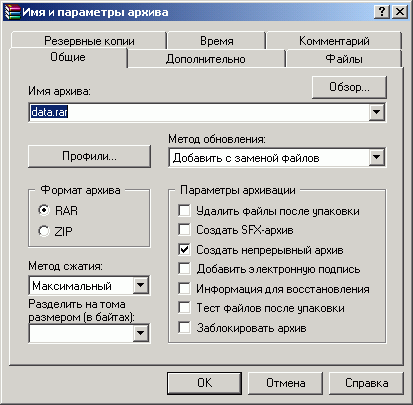The width and height of the screenshot is (413, 405).
Task: Select the ZIP archive format
Action: (44, 231)
